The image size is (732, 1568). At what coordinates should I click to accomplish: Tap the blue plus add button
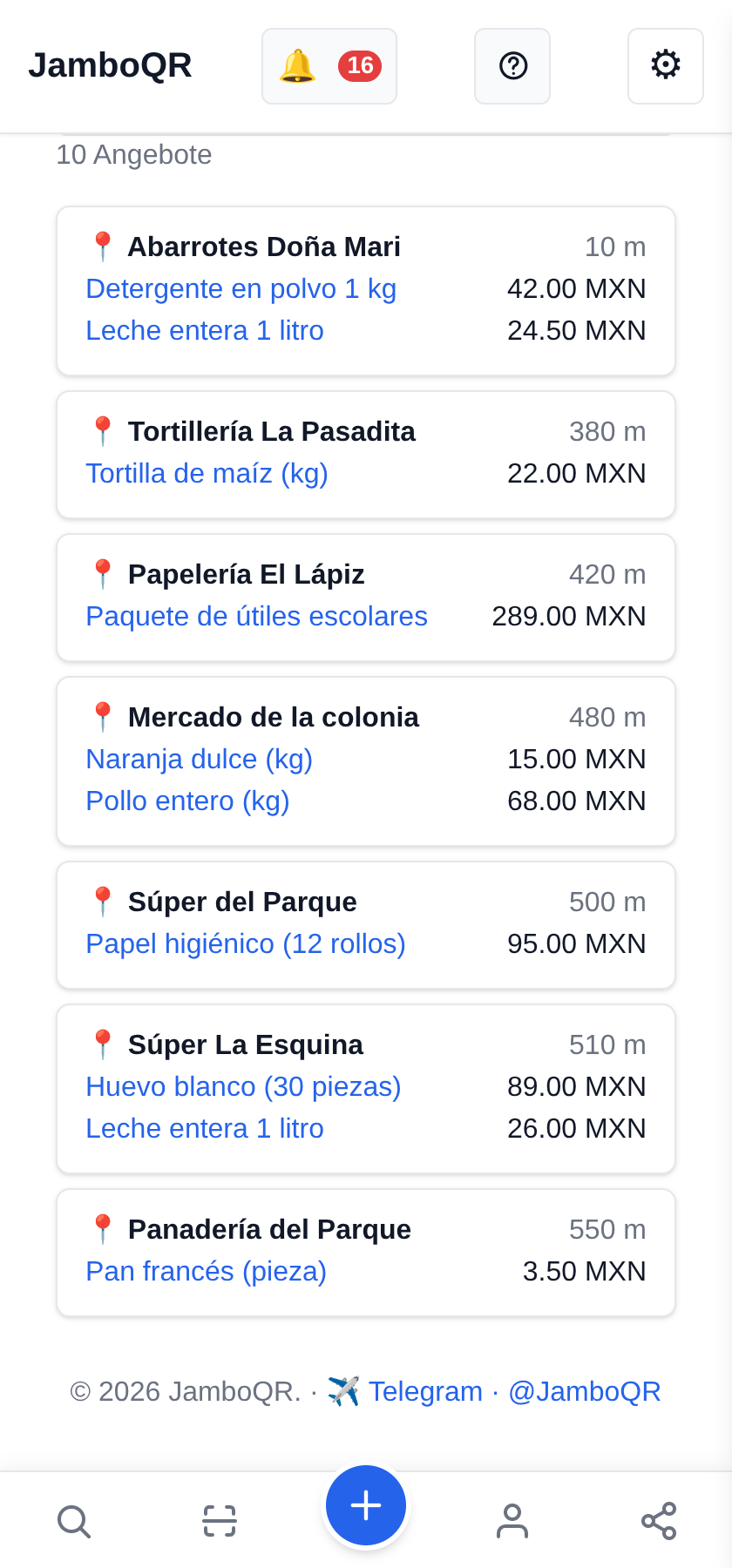[x=366, y=1505]
